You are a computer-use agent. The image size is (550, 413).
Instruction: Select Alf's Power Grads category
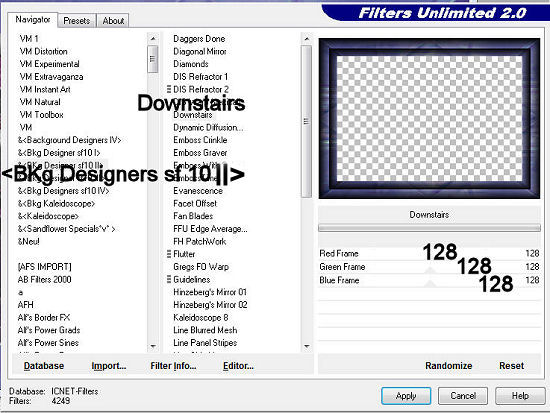[x=49, y=330]
